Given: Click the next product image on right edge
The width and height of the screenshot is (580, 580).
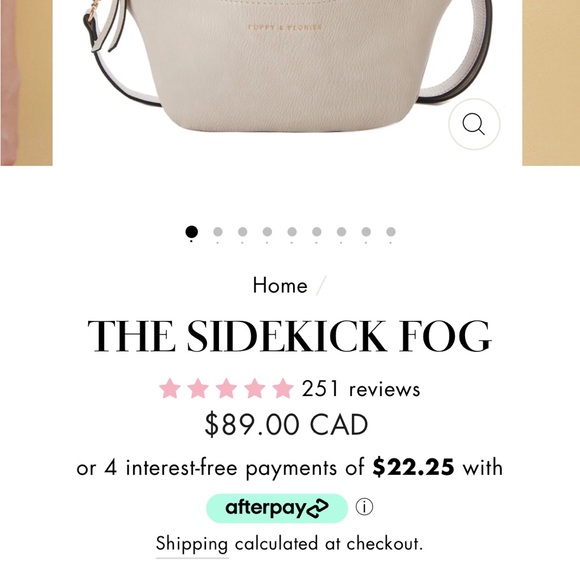Looking at the screenshot, I should (551, 83).
